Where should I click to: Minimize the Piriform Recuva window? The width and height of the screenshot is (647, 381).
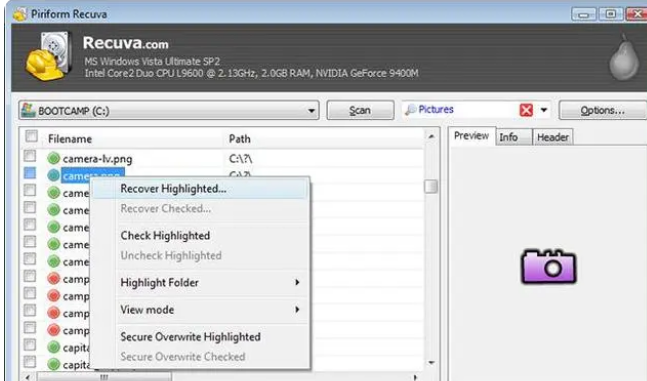[583, 14]
